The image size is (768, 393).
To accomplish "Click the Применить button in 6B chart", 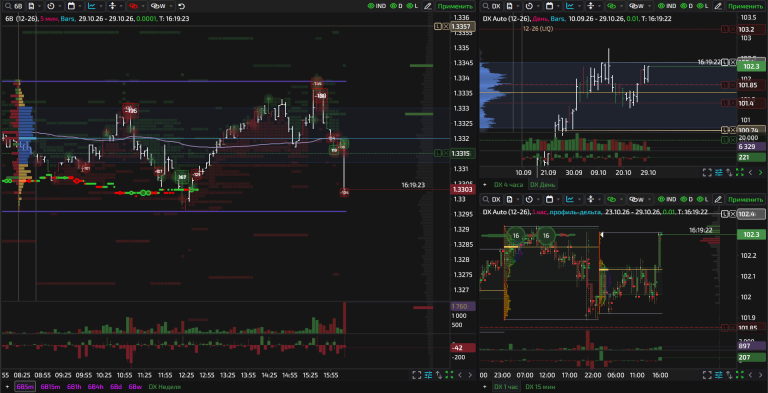I will click(455, 6).
